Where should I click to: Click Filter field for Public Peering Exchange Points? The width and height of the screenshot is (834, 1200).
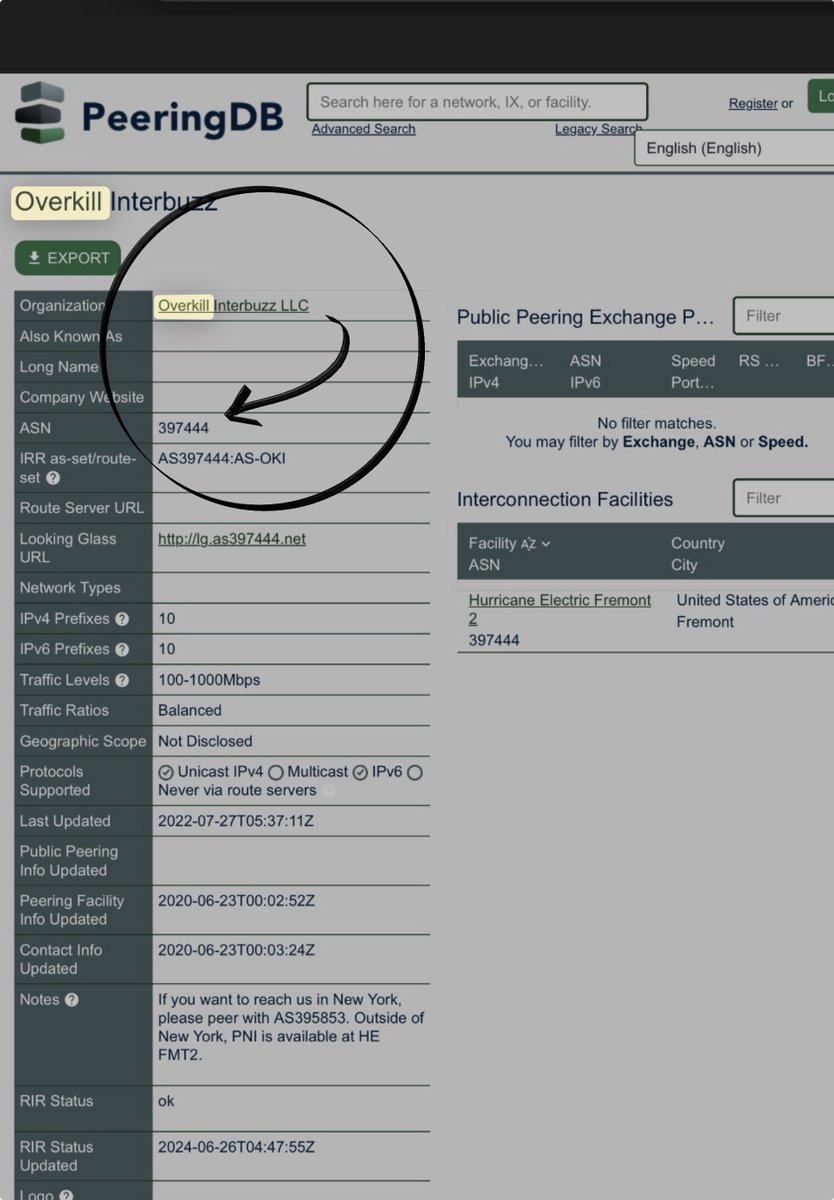(x=784, y=316)
